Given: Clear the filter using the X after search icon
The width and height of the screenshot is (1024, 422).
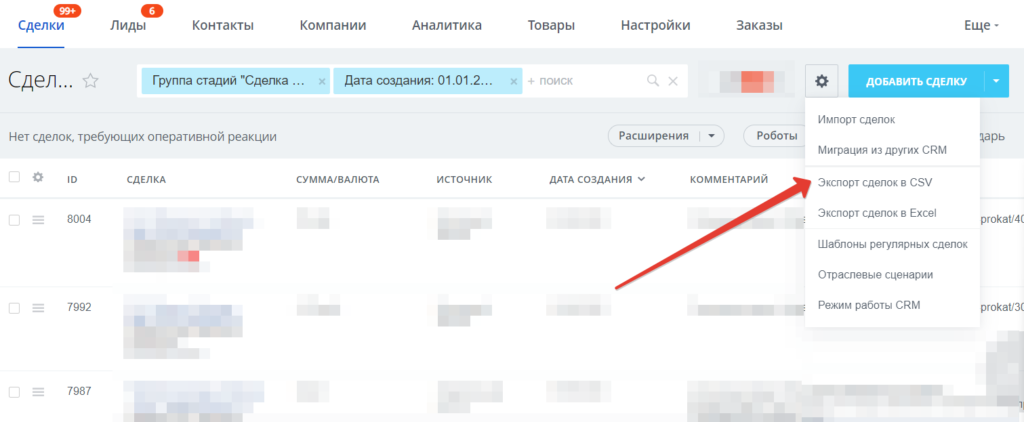Looking at the screenshot, I should point(673,81).
